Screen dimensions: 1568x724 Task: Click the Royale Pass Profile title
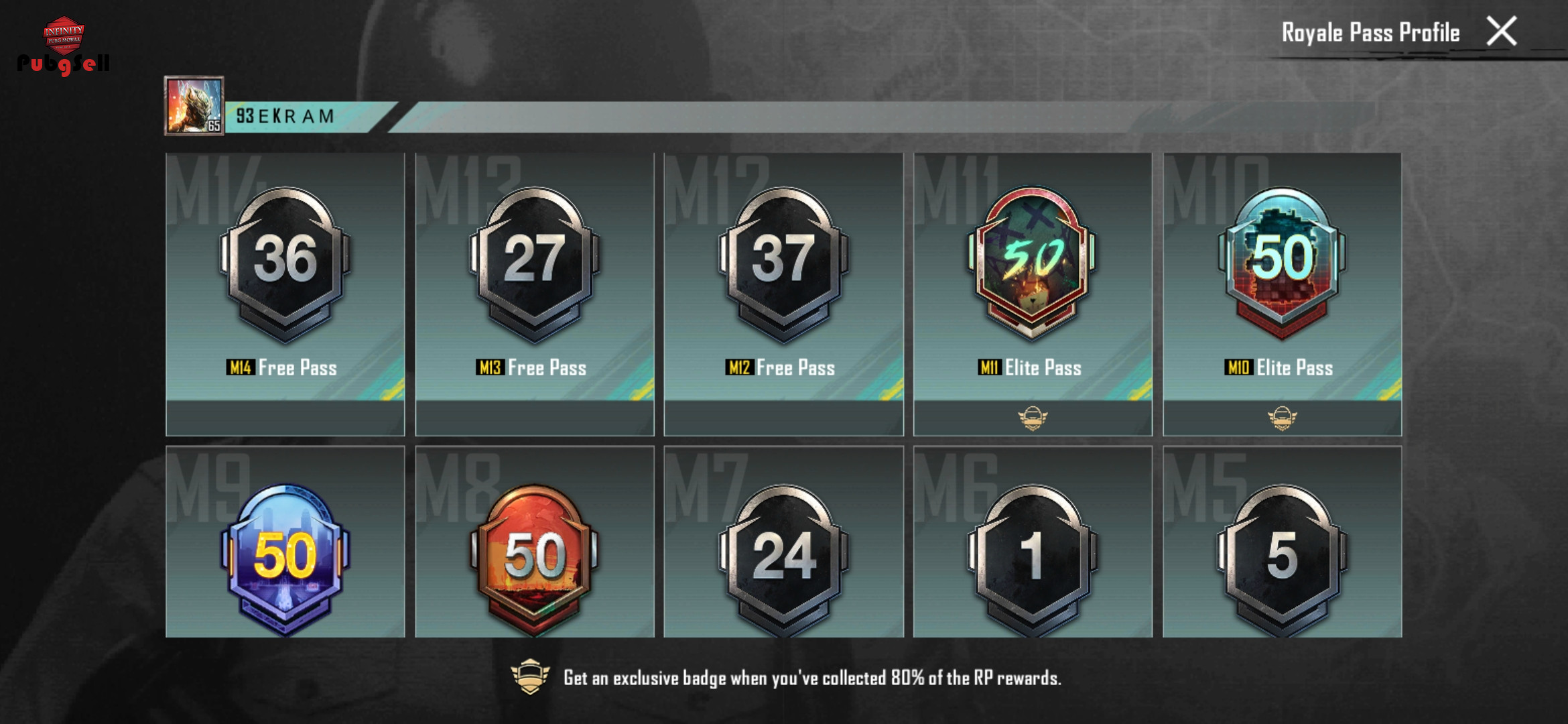(x=1370, y=32)
